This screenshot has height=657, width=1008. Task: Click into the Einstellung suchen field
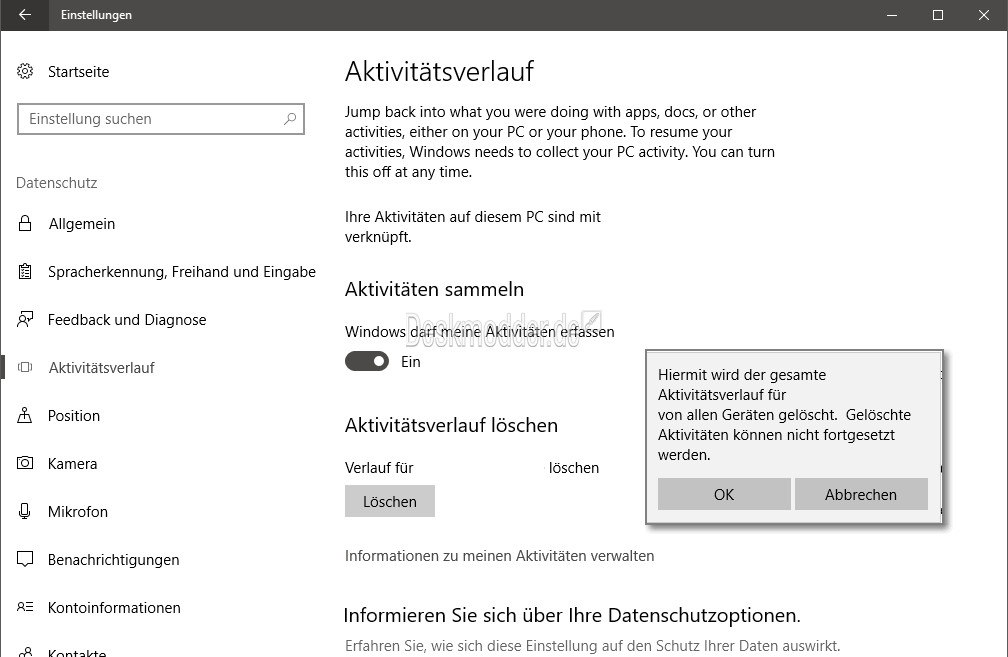(x=161, y=119)
